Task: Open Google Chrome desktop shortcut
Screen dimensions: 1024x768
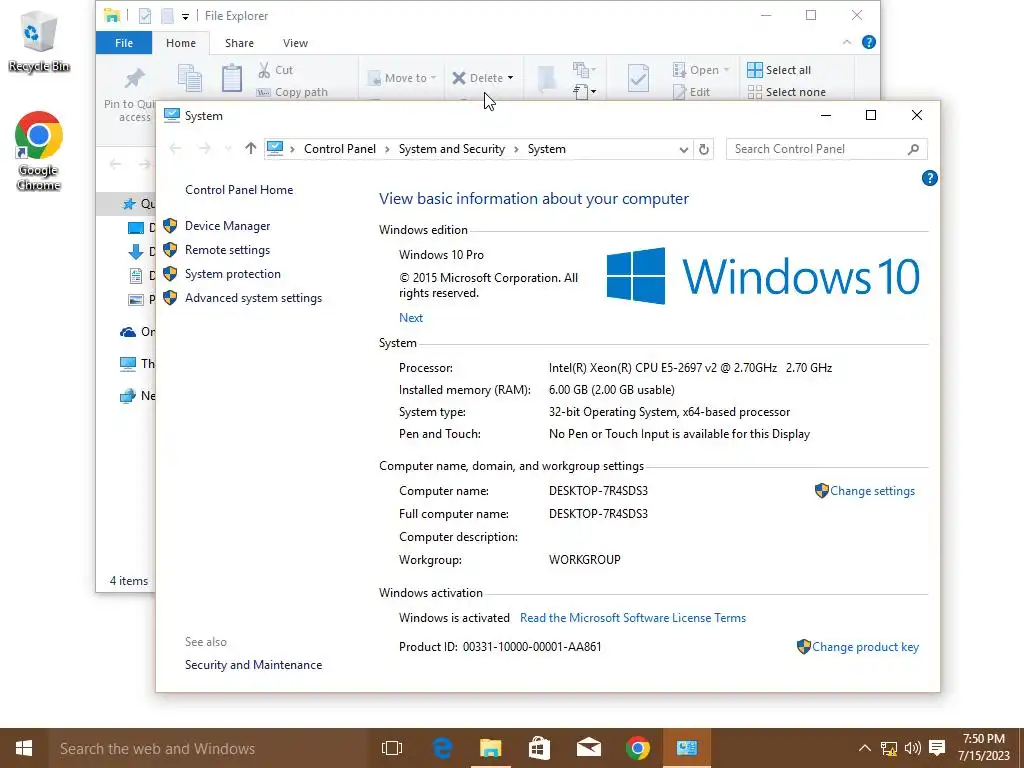Action: (x=39, y=152)
